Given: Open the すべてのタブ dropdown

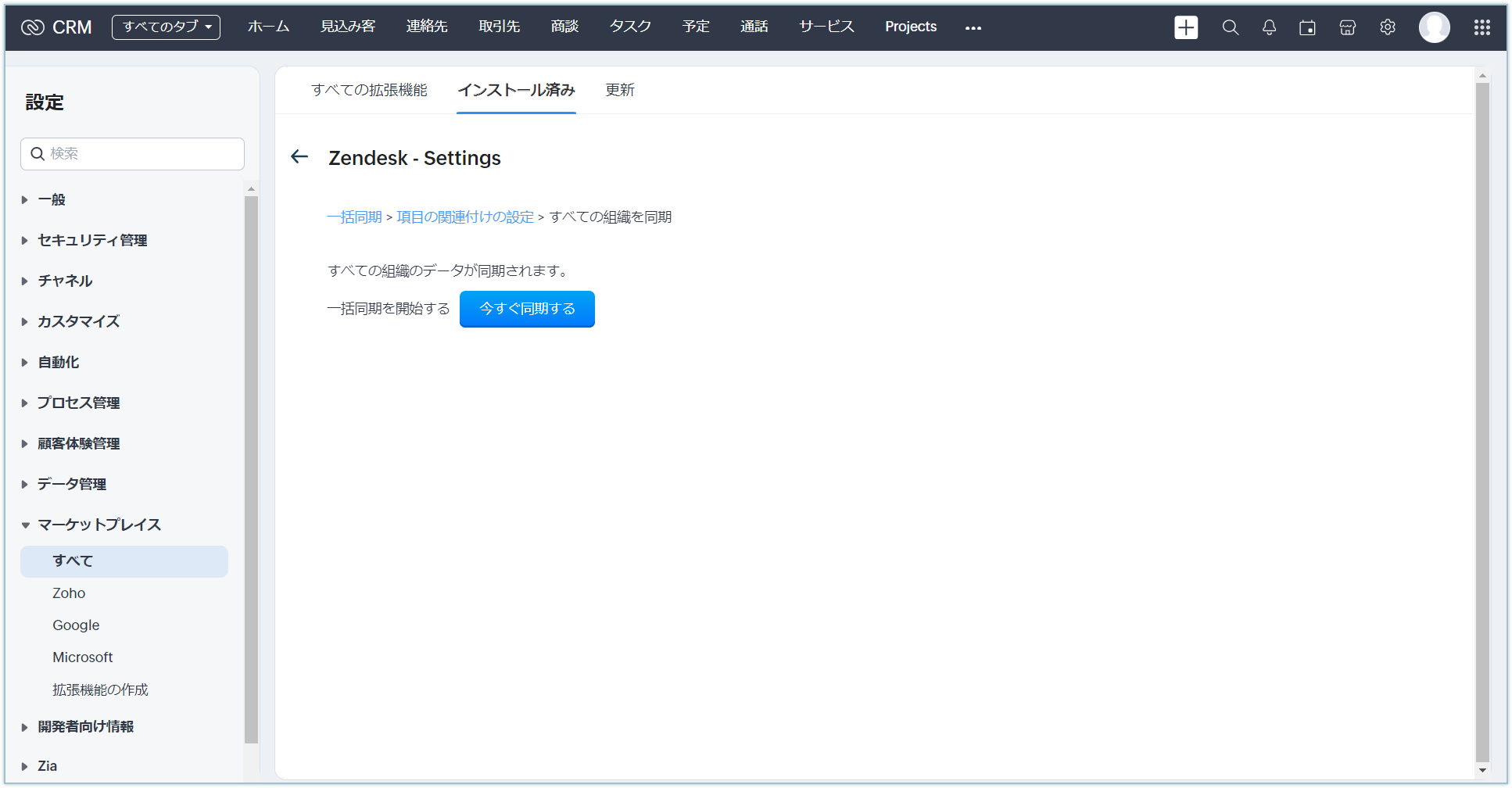Looking at the screenshot, I should [166, 27].
